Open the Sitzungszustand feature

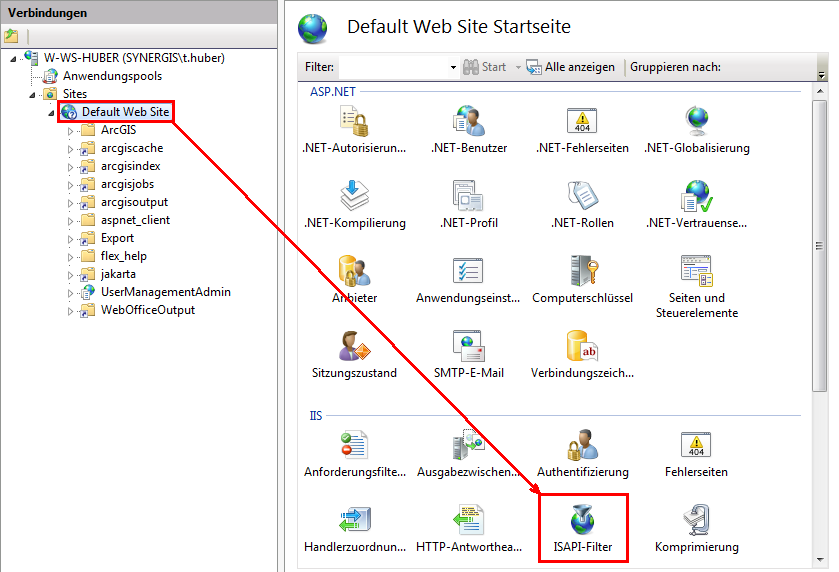coord(354,354)
